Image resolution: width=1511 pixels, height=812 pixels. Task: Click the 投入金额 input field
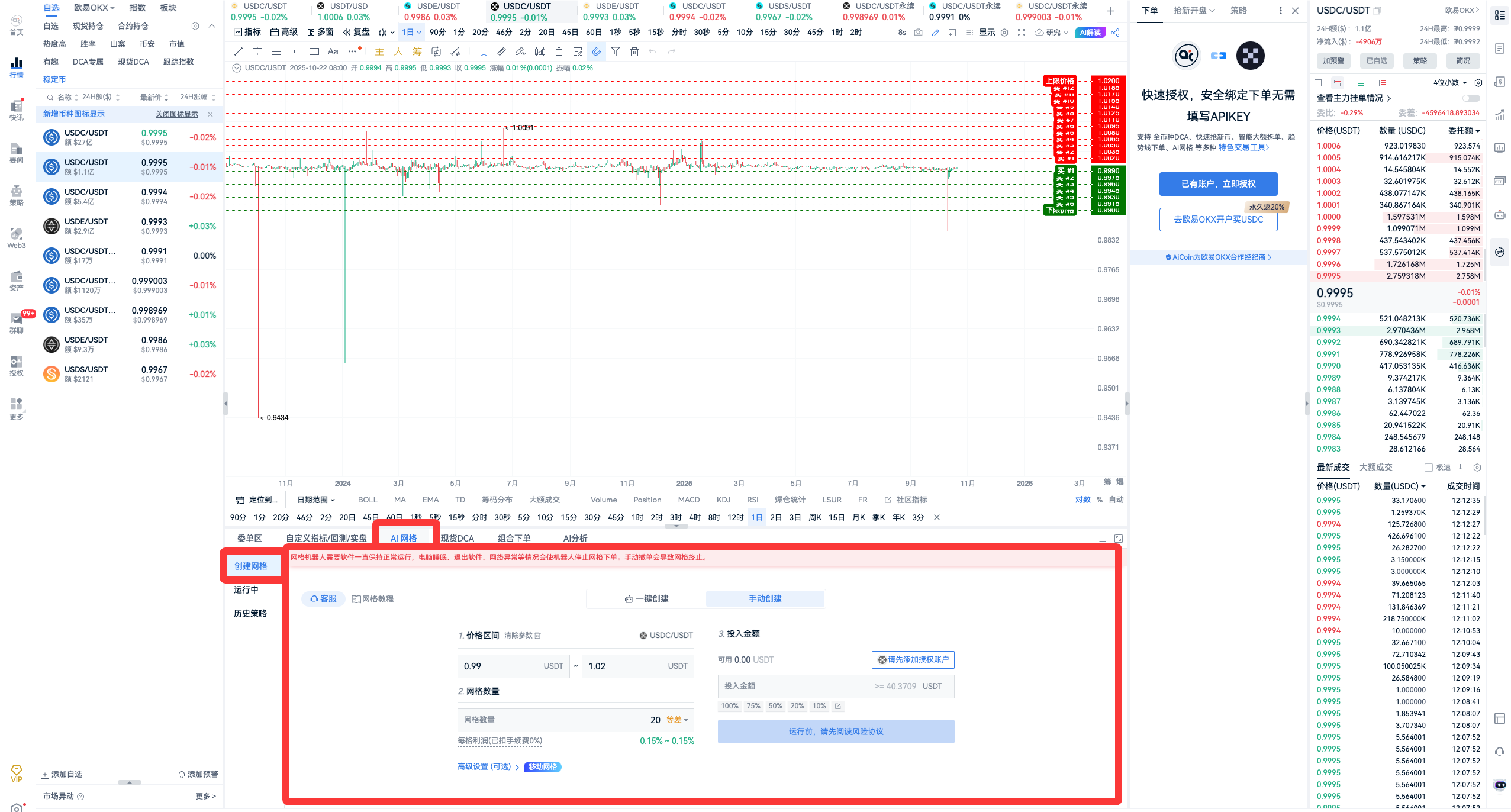(793, 687)
